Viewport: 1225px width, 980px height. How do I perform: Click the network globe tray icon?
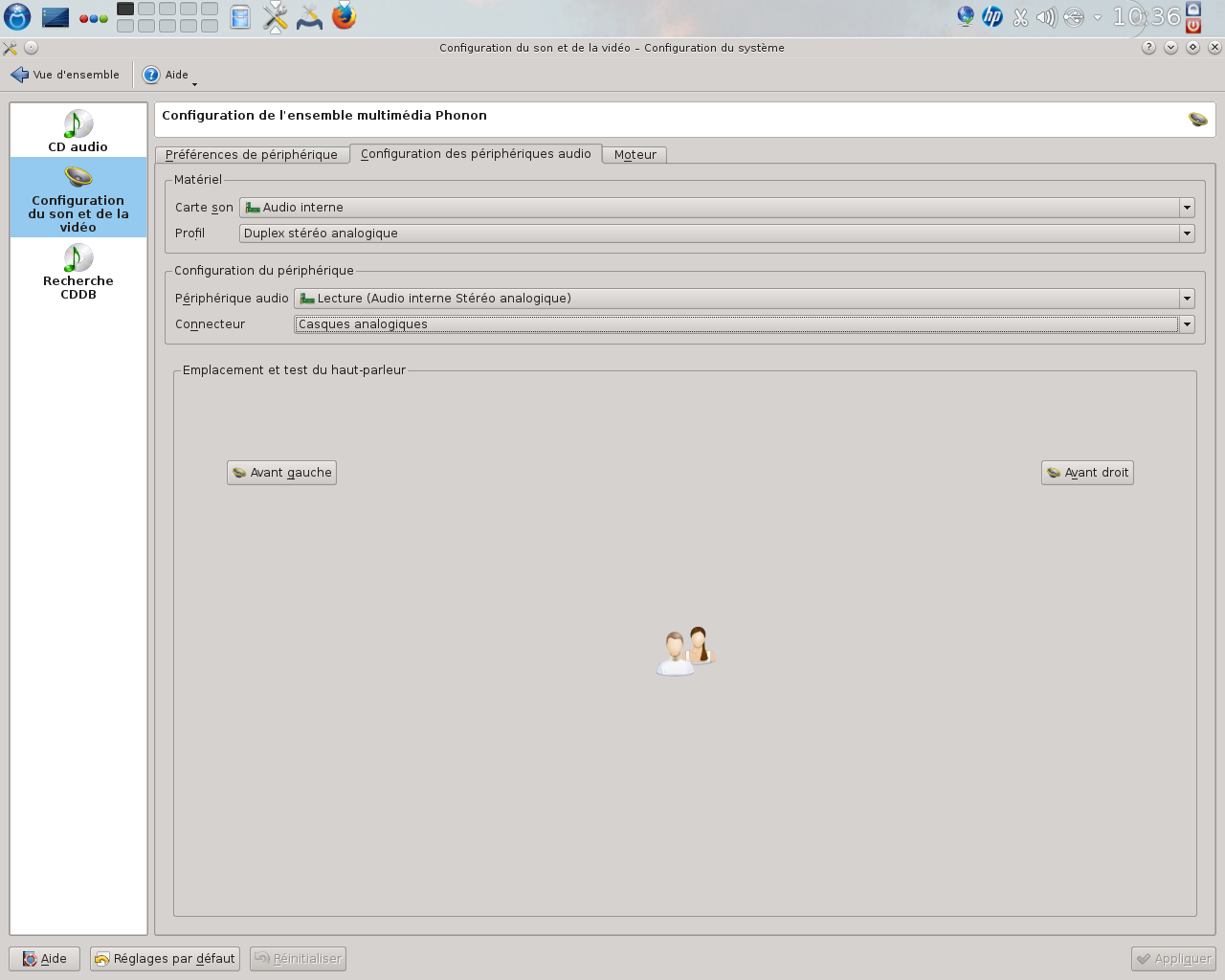(x=966, y=16)
